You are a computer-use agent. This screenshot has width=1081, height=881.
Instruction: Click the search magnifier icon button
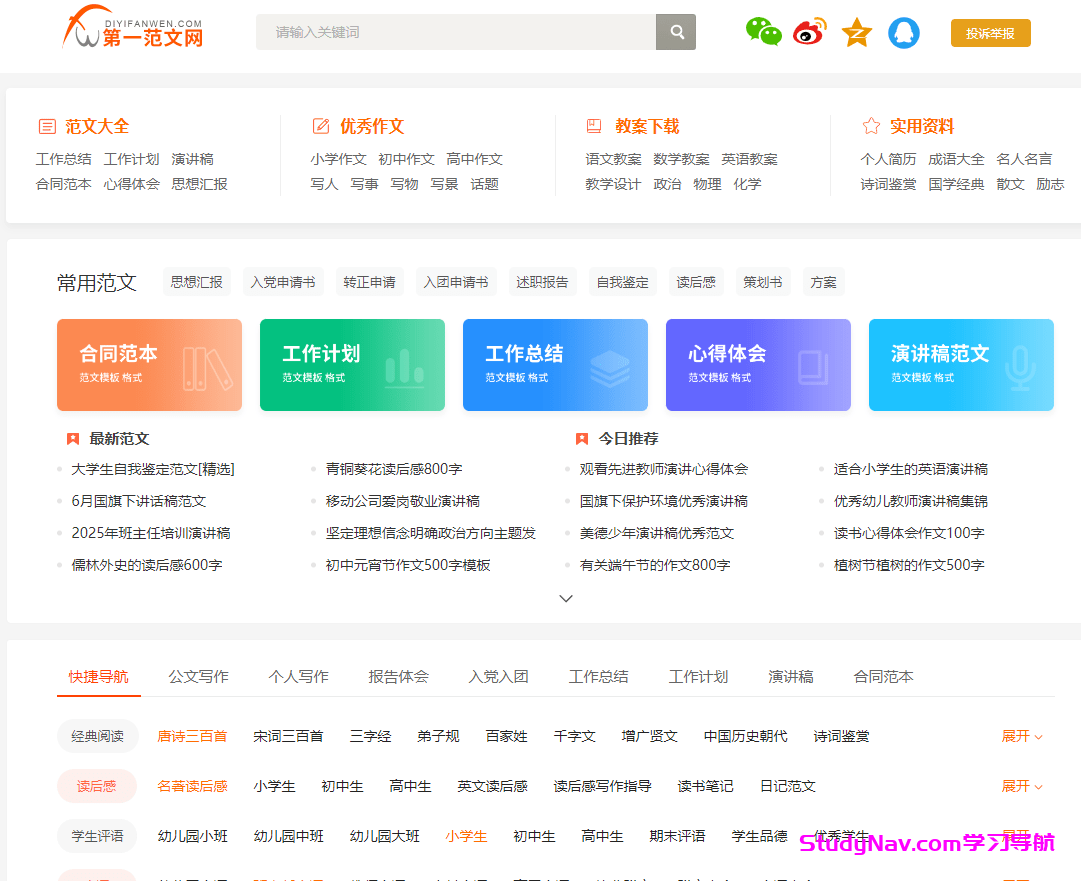[x=676, y=32]
